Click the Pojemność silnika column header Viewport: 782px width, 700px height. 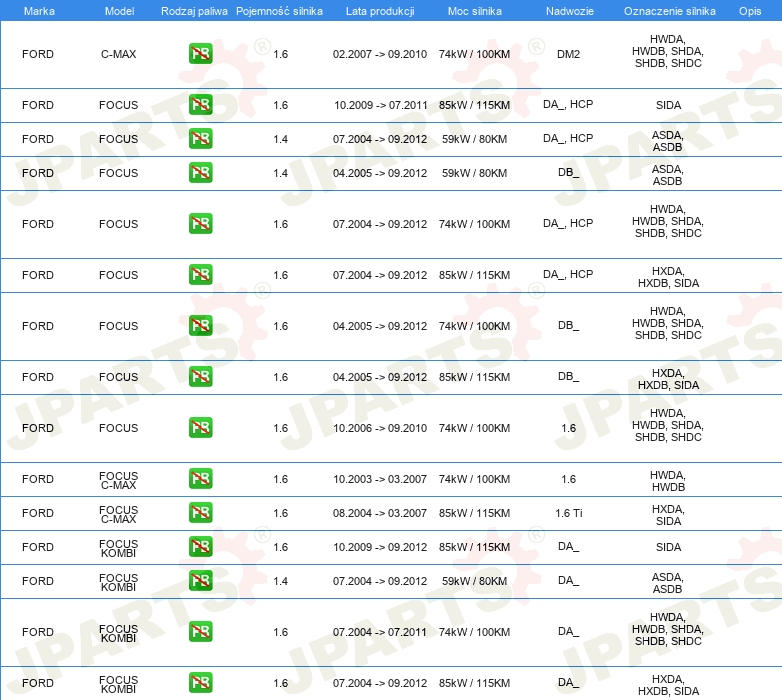pyautogui.click(x=279, y=10)
